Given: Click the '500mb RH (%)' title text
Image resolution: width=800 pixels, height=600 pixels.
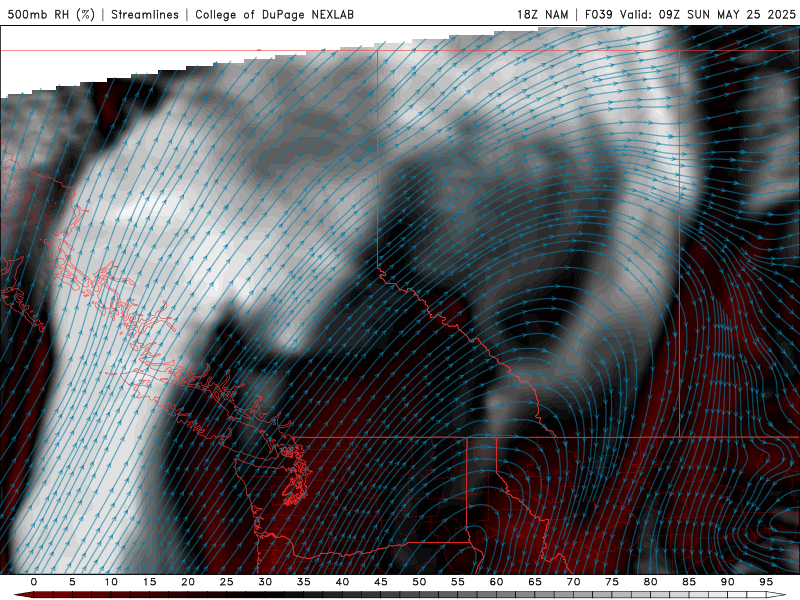Looking at the screenshot, I should [x=51, y=15].
